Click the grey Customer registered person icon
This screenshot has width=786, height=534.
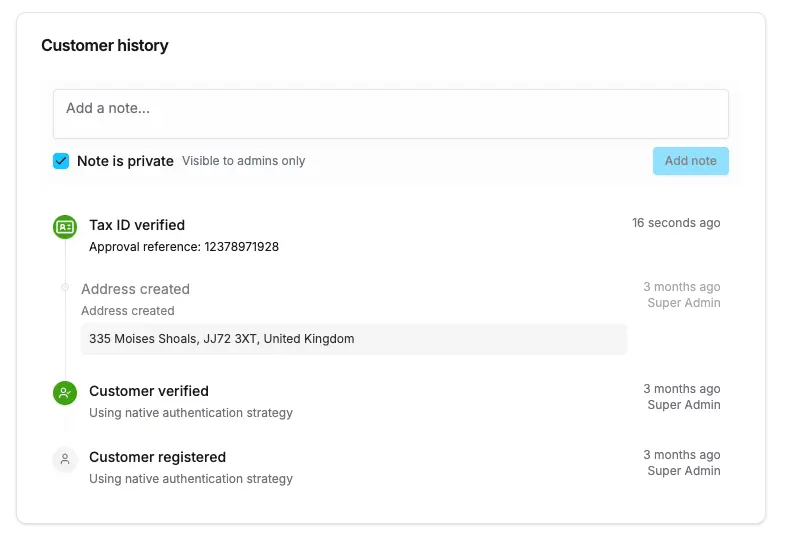65,459
